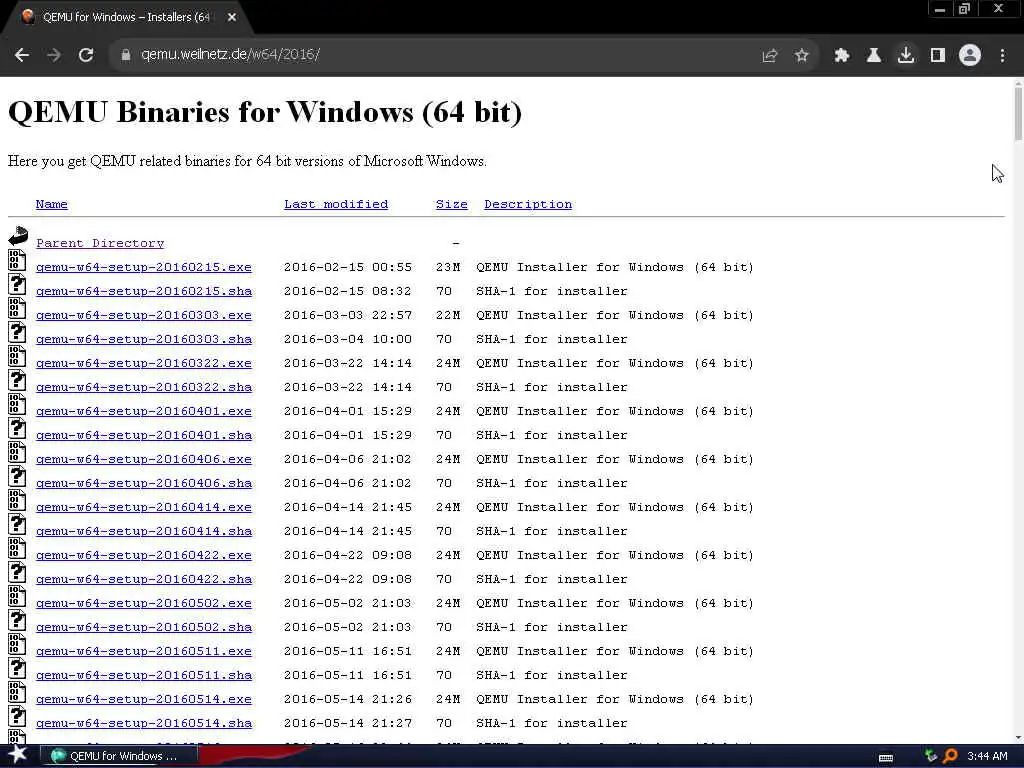Open qemu-w64-setup-20160422.sha link

pos(144,579)
